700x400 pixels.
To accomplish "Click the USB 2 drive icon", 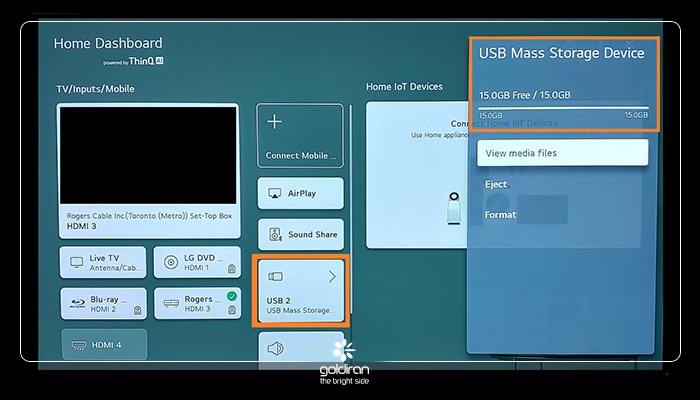I will [x=277, y=276].
